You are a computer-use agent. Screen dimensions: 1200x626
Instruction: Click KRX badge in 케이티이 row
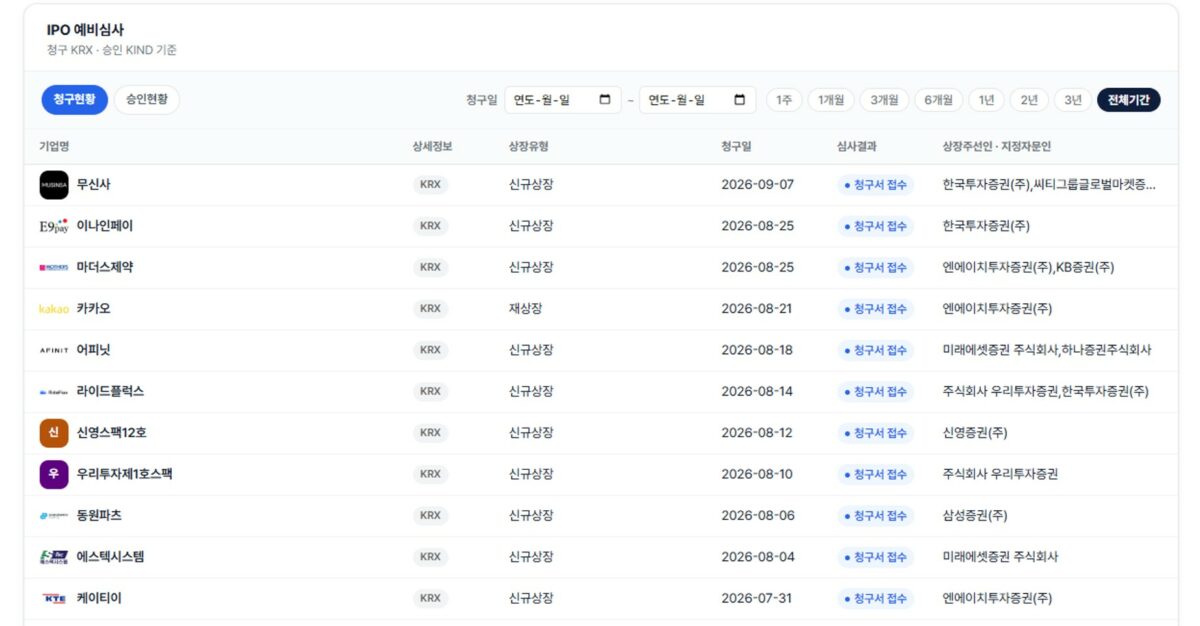pos(430,598)
